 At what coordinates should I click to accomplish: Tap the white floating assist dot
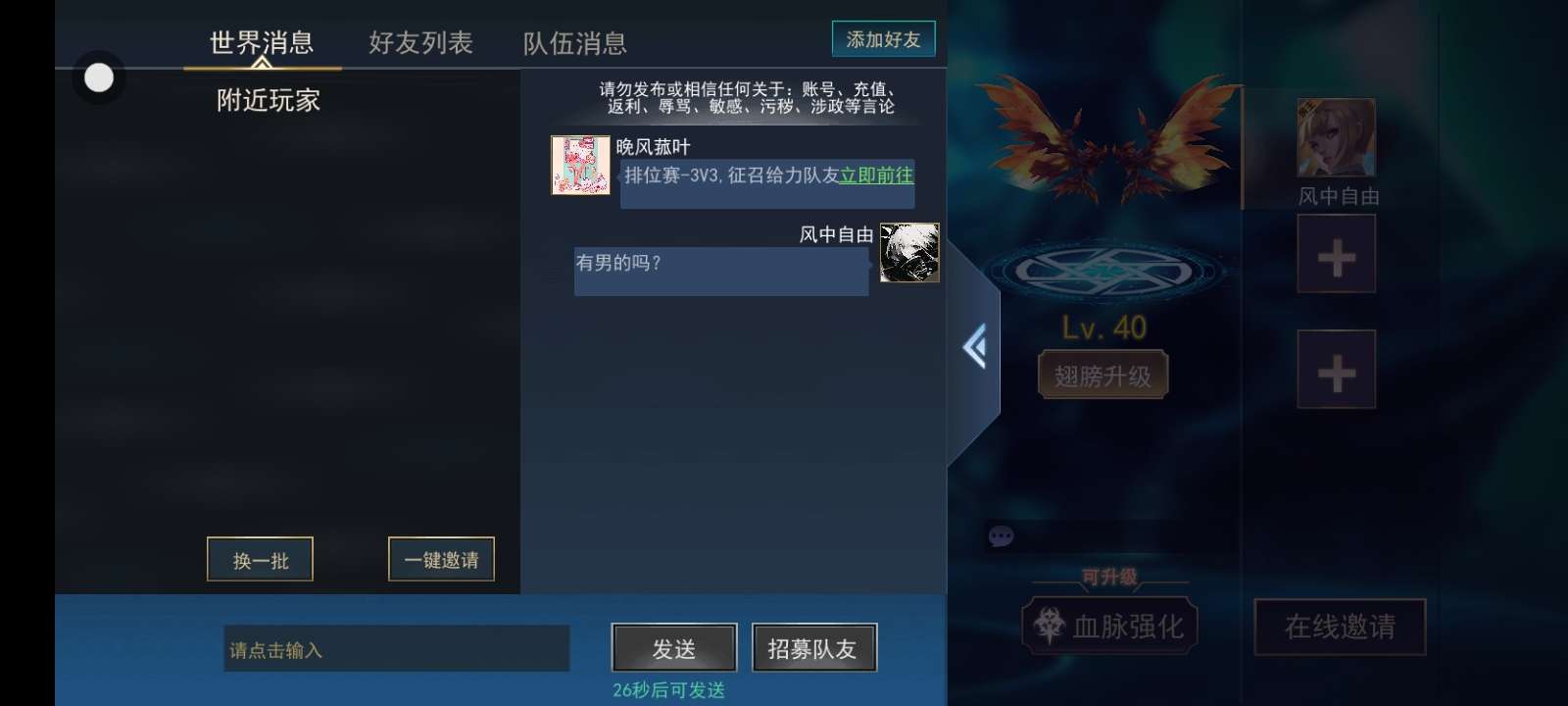pos(99,77)
